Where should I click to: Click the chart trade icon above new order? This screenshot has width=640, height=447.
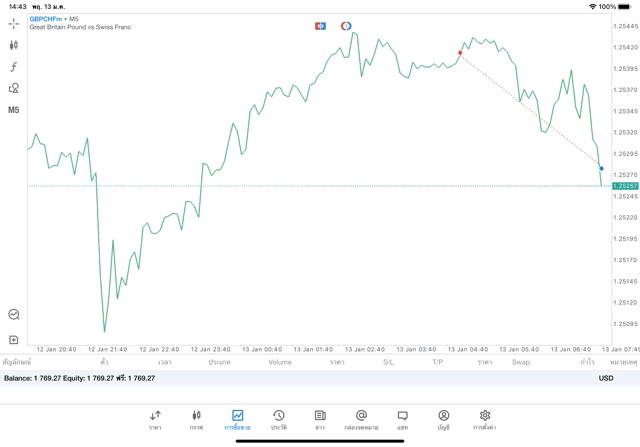coord(14,314)
